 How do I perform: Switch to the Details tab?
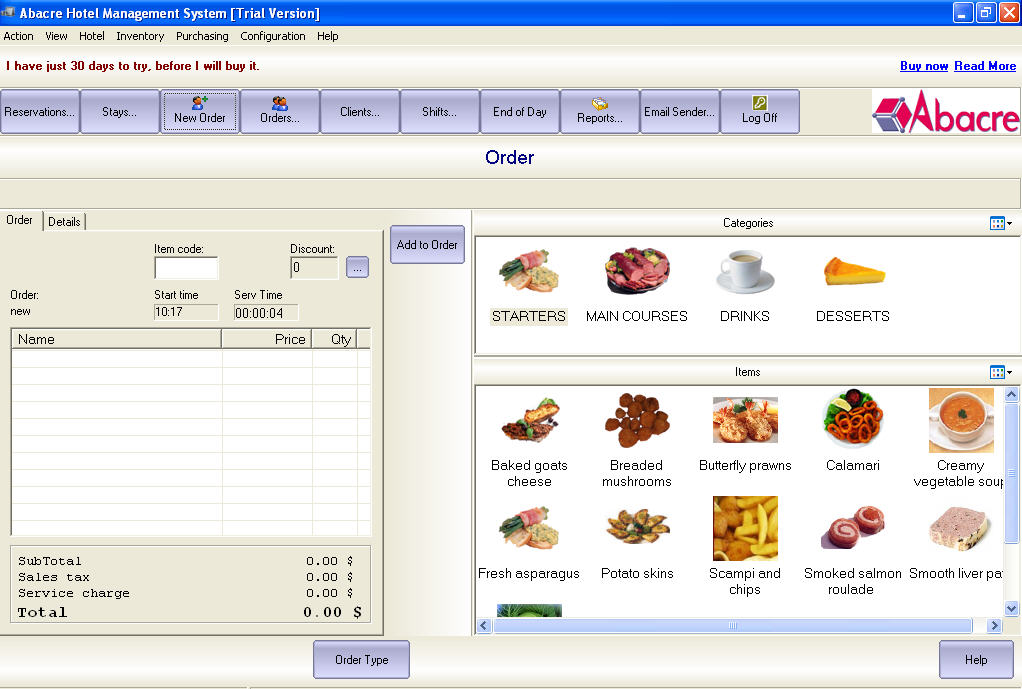(64, 222)
